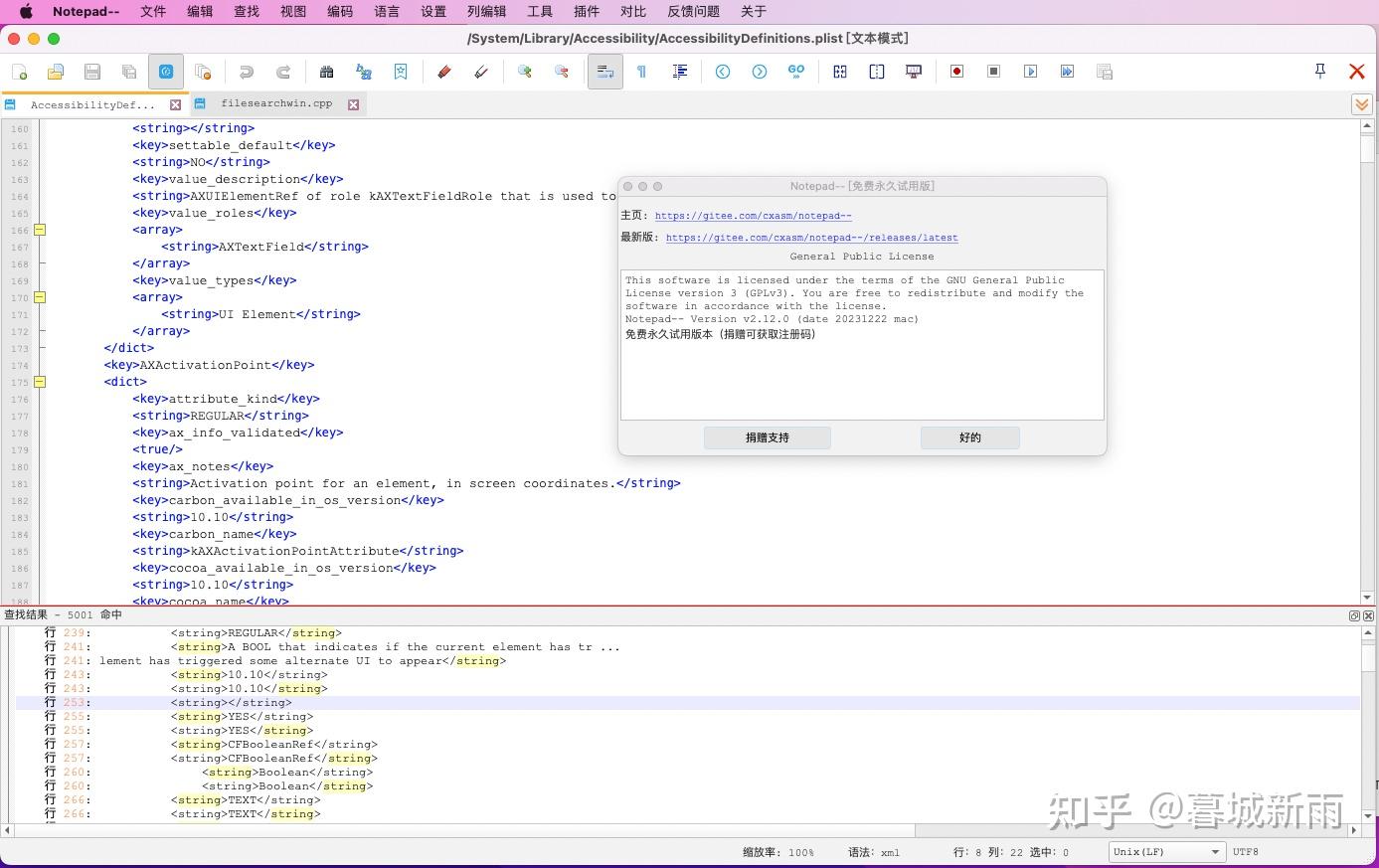The height and width of the screenshot is (868, 1379).
Task: Click run macro multiple times icon
Action: (1067, 72)
